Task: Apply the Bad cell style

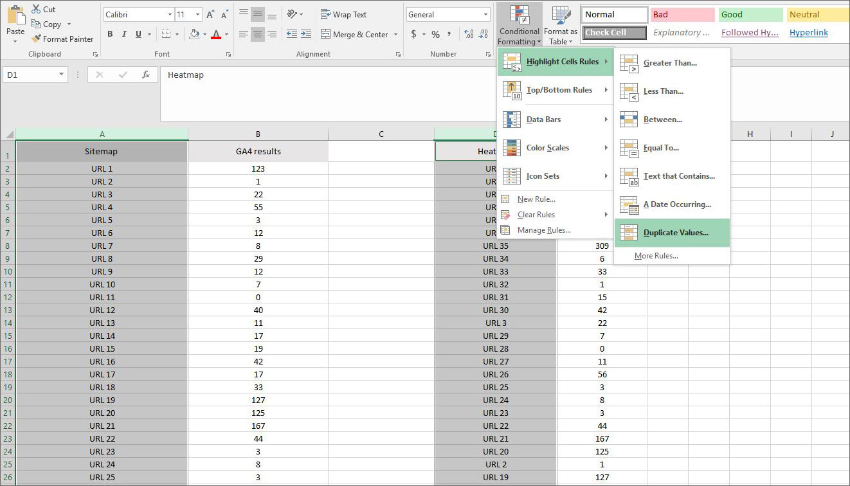Action: click(682, 15)
